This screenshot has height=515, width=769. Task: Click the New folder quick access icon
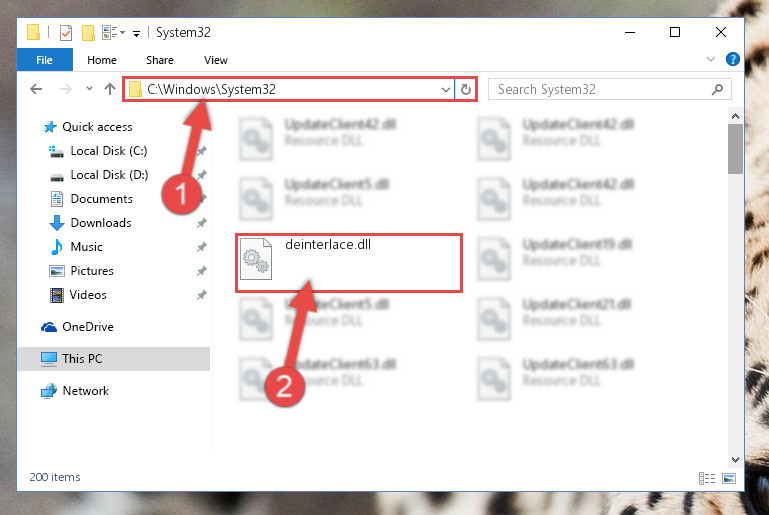click(88, 33)
